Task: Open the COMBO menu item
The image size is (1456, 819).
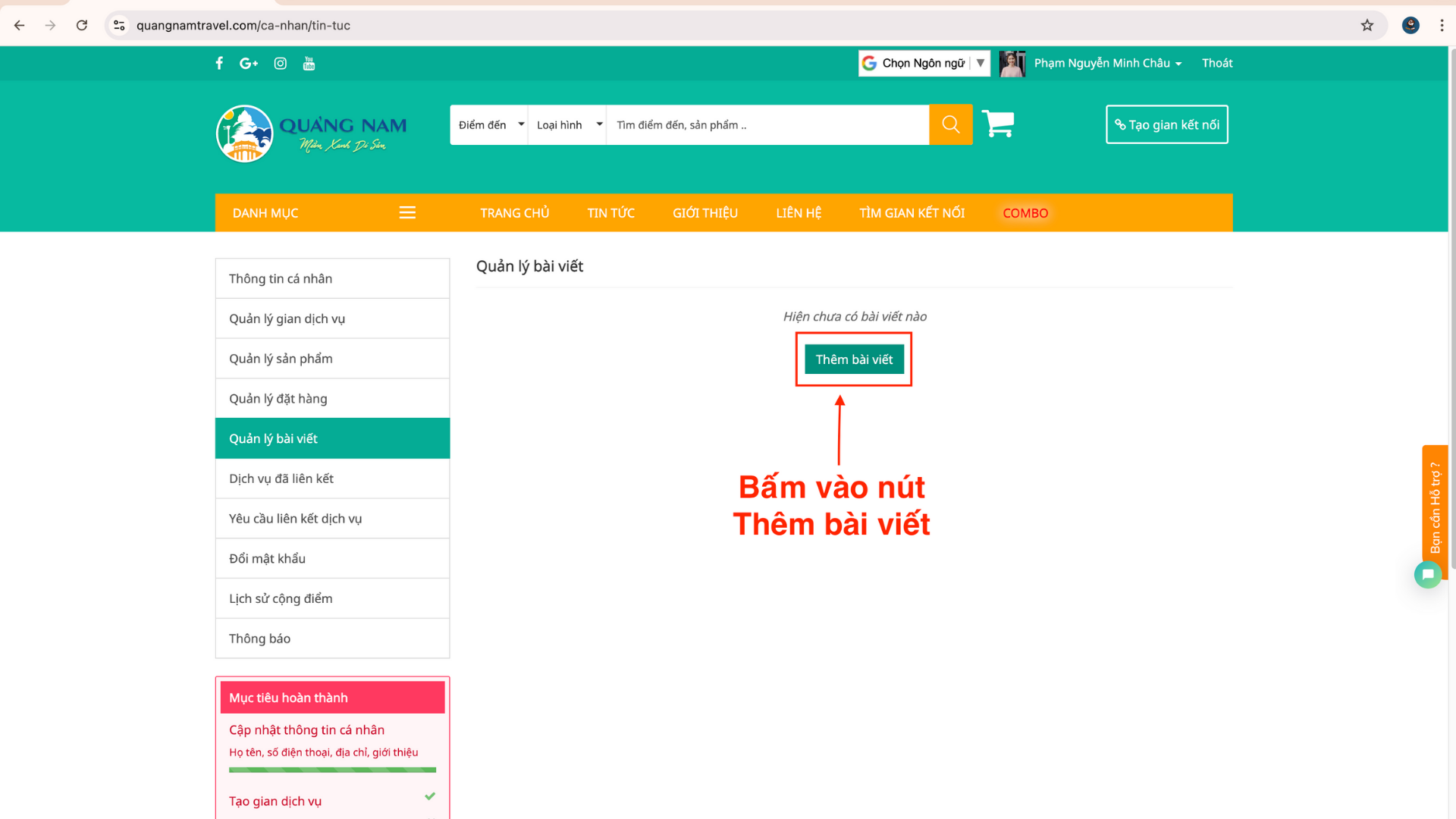Action: [1025, 213]
